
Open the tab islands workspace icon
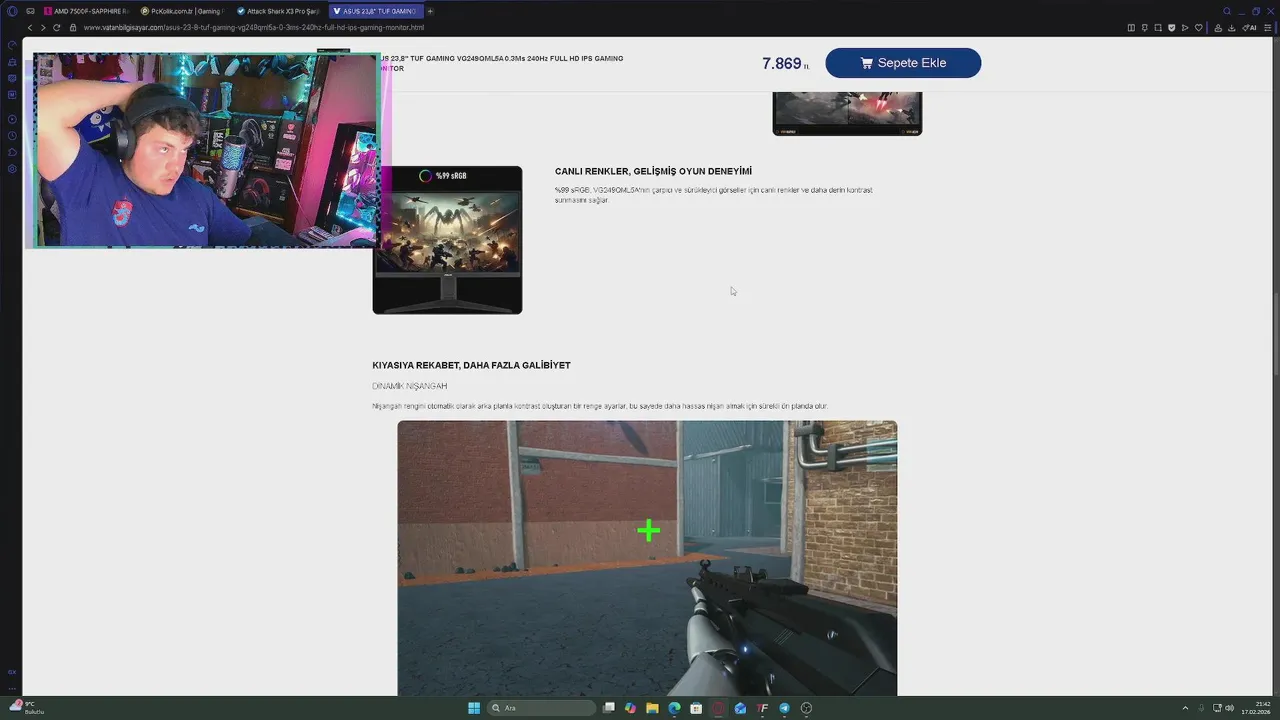coord(30,11)
